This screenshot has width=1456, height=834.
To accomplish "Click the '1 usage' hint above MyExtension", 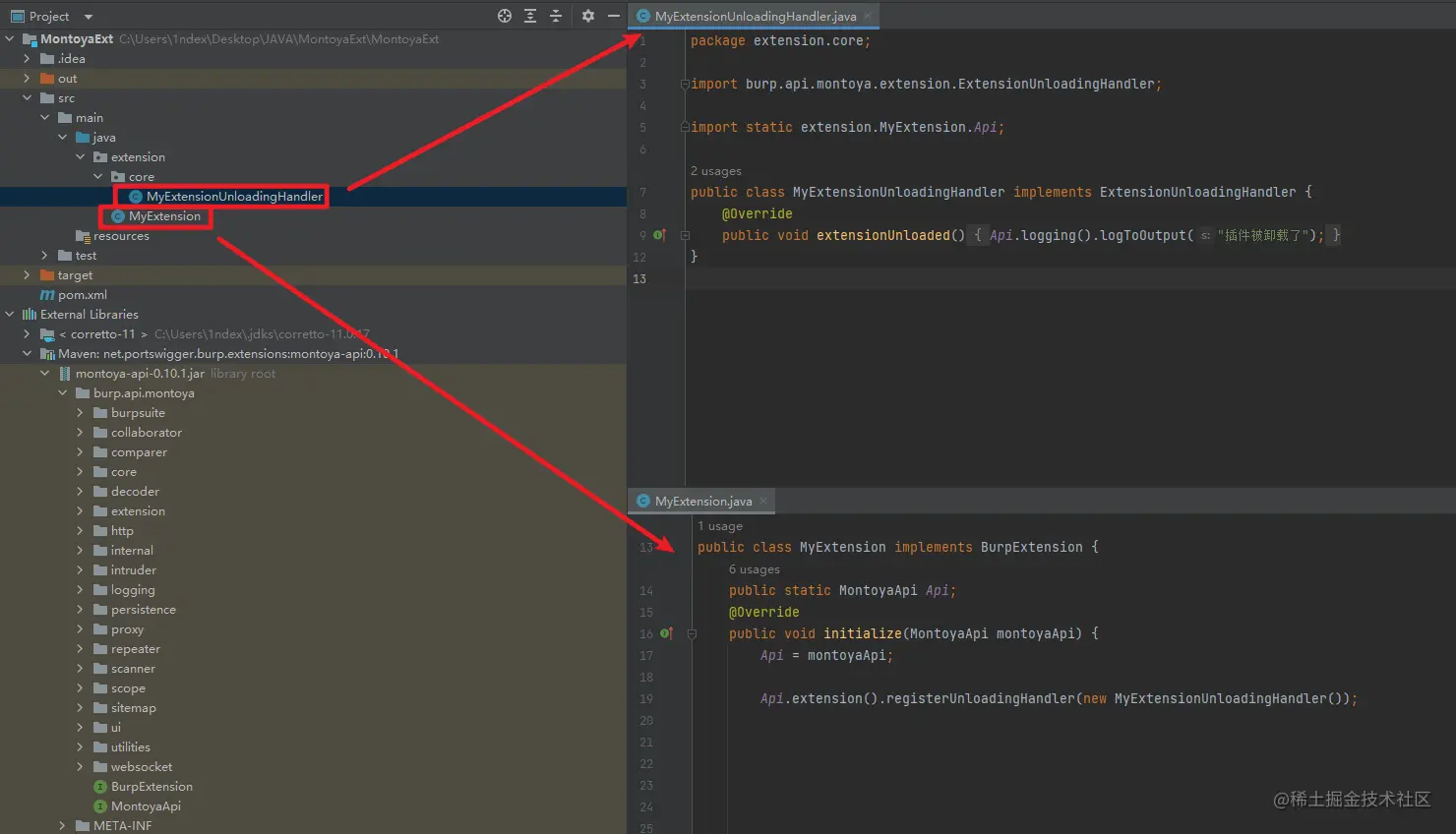I will pyautogui.click(x=720, y=526).
